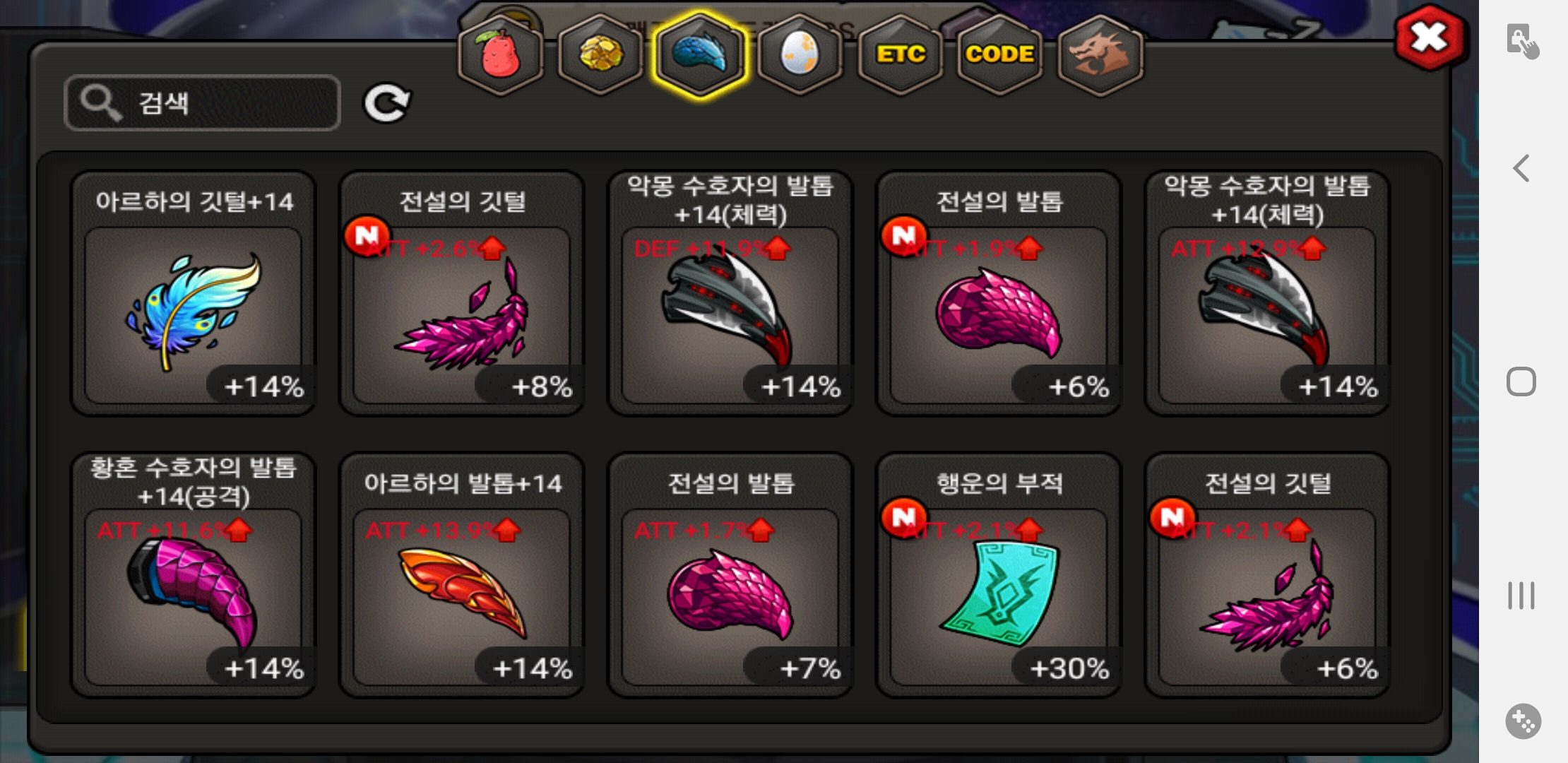Image resolution: width=1568 pixels, height=763 pixels.
Task: Click the refresh arrow beside search
Action: pyautogui.click(x=386, y=104)
